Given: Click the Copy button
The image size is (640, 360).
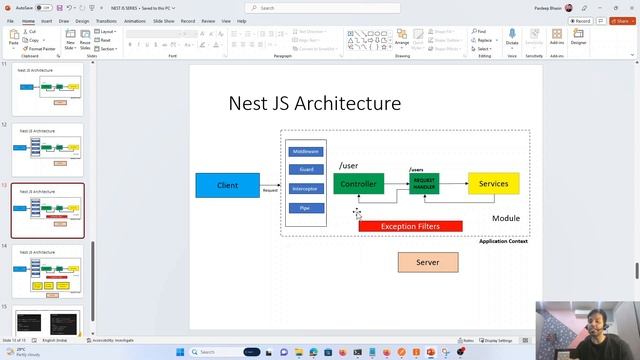Looking at the screenshot, I should (x=31, y=40).
